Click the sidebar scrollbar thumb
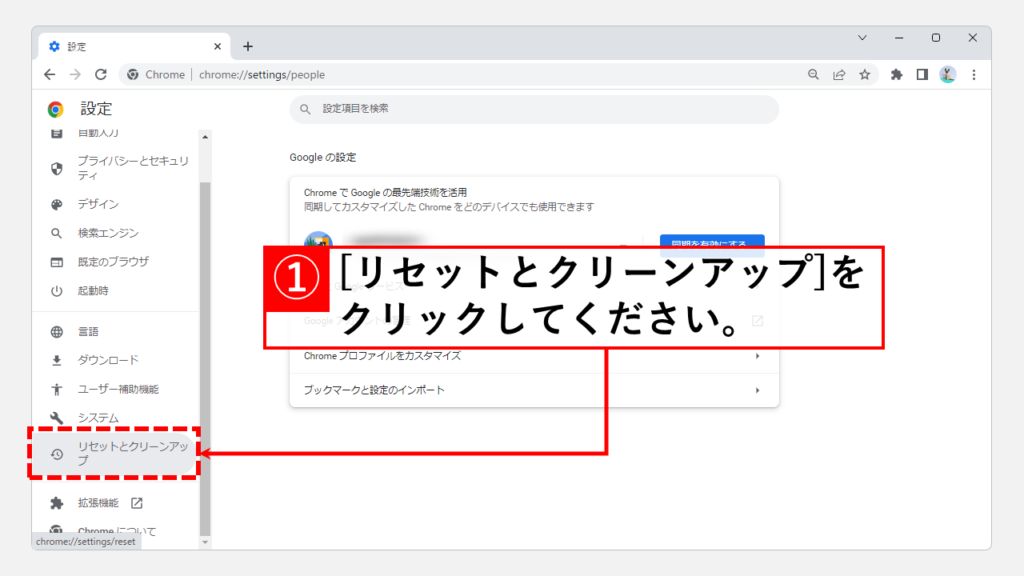 (x=205, y=359)
